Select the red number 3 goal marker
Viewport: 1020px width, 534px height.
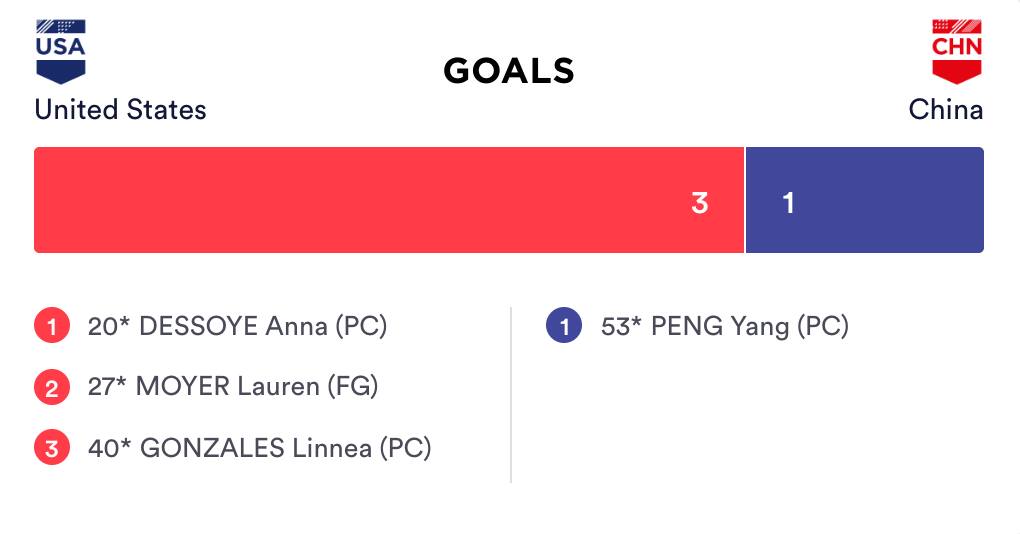click(x=51, y=448)
